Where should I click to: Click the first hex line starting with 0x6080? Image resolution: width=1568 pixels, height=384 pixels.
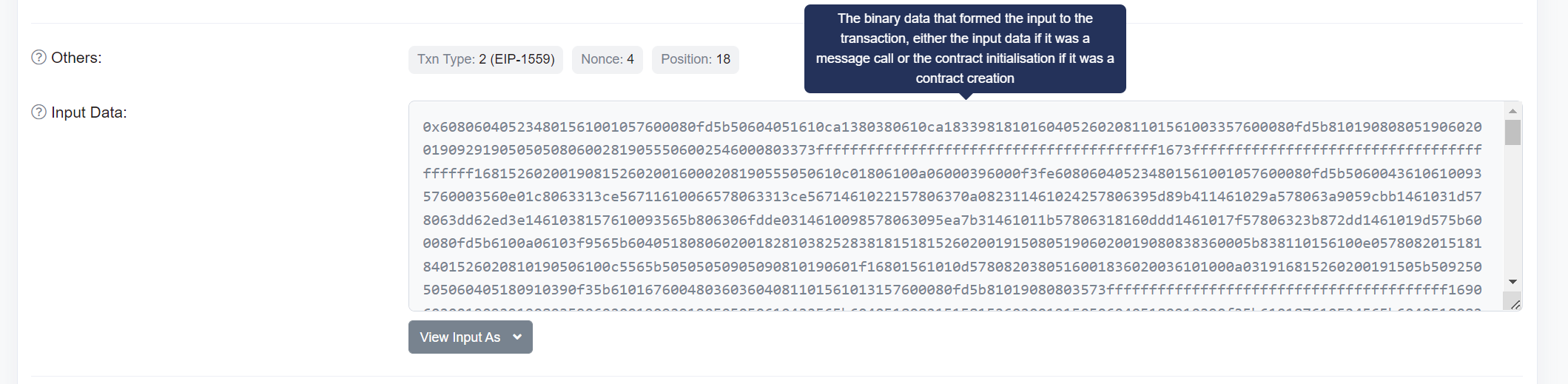952,127
